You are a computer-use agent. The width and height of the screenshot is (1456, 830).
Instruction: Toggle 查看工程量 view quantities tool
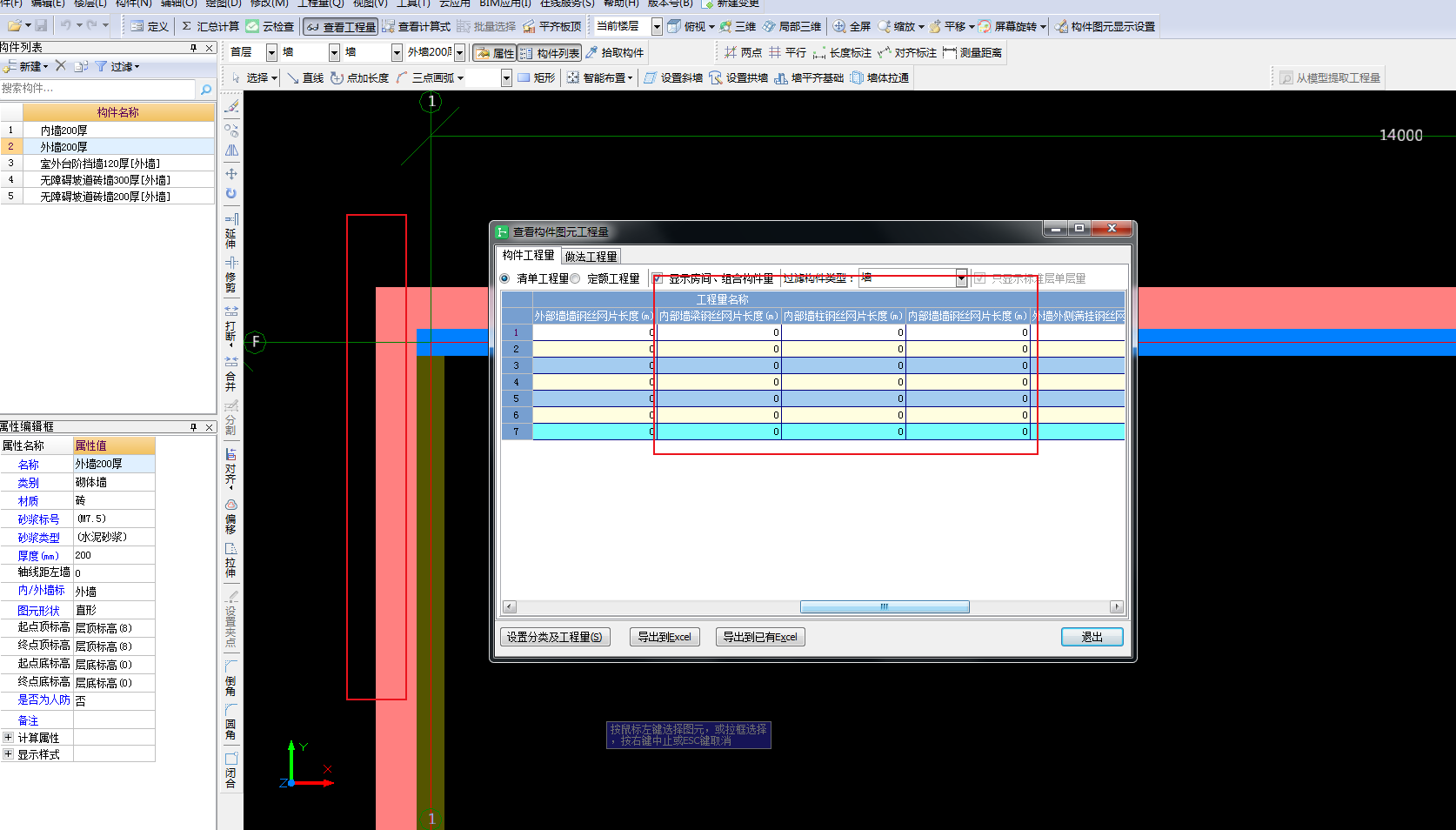click(x=340, y=27)
